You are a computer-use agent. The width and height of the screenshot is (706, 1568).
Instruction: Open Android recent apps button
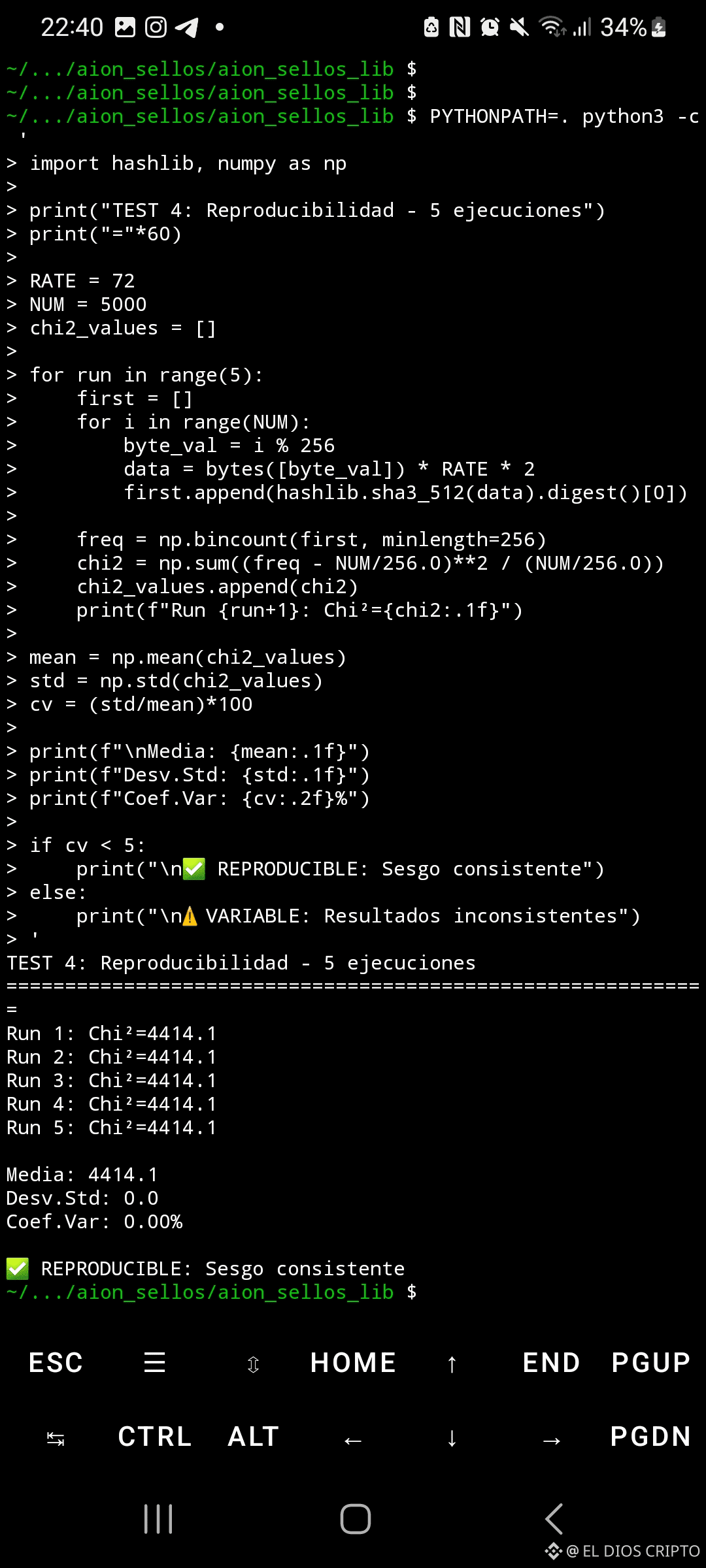point(158,1518)
